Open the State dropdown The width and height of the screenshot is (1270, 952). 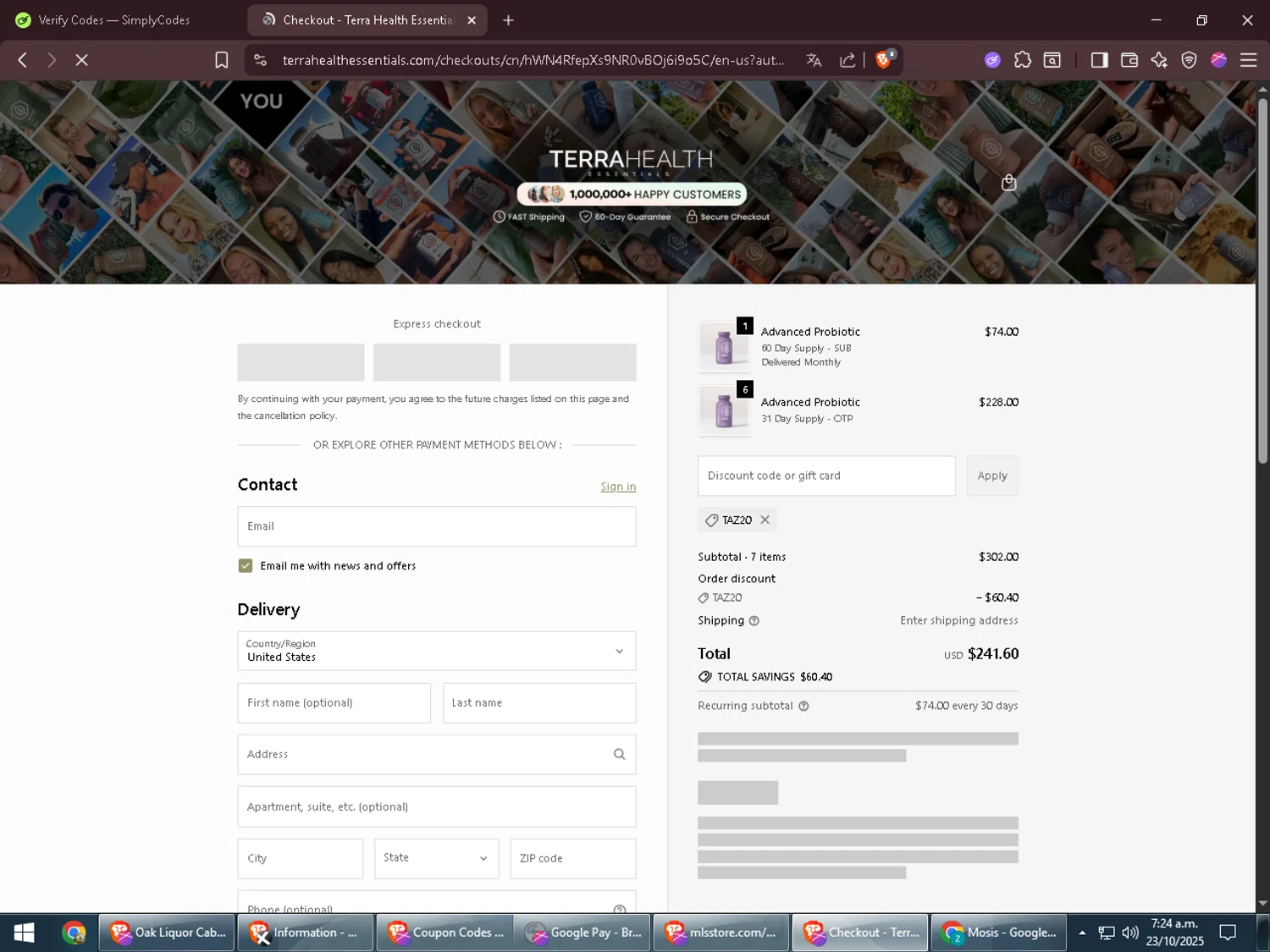click(x=437, y=858)
